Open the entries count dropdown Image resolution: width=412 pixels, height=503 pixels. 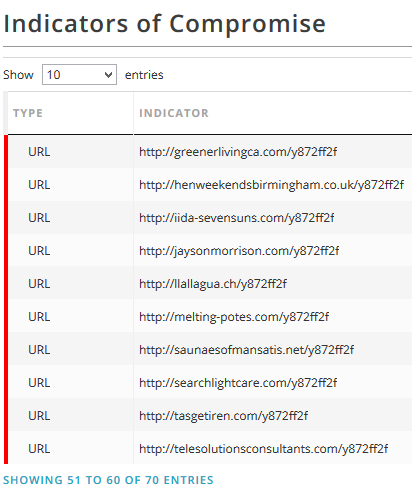[x=79, y=75]
